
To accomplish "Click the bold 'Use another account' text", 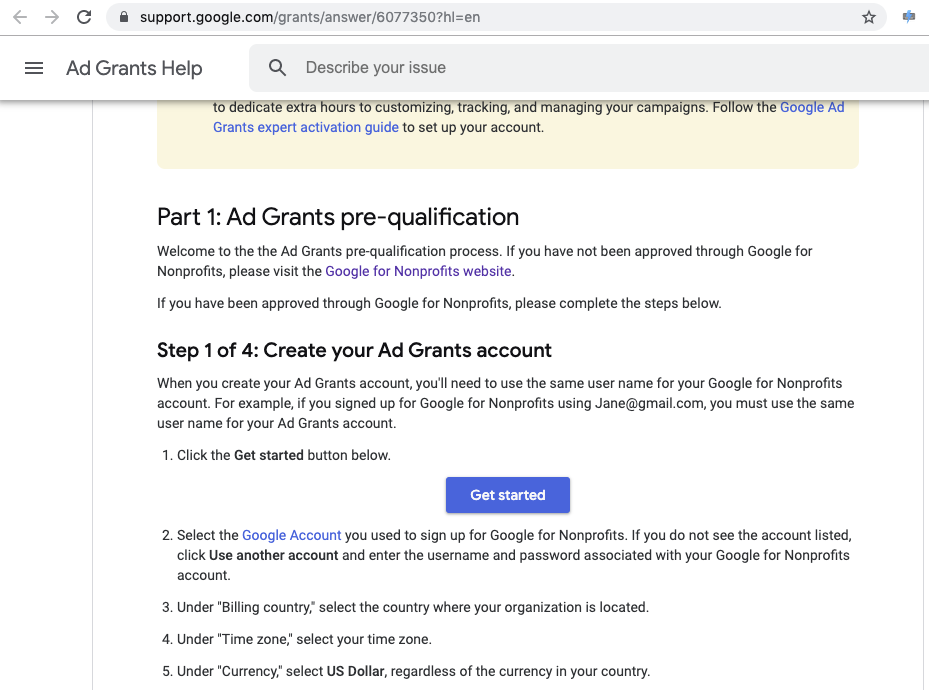I will [x=274, y=556].
